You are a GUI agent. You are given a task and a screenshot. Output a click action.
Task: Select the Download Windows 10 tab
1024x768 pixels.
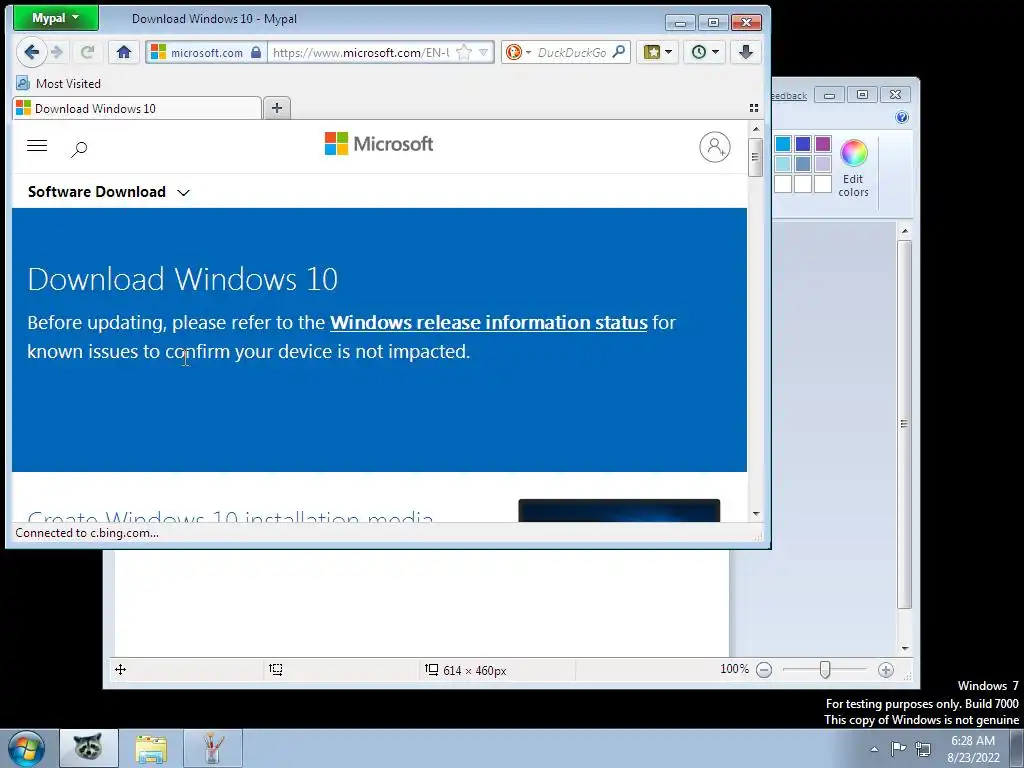pyautogui.click(x=136, y=108)
